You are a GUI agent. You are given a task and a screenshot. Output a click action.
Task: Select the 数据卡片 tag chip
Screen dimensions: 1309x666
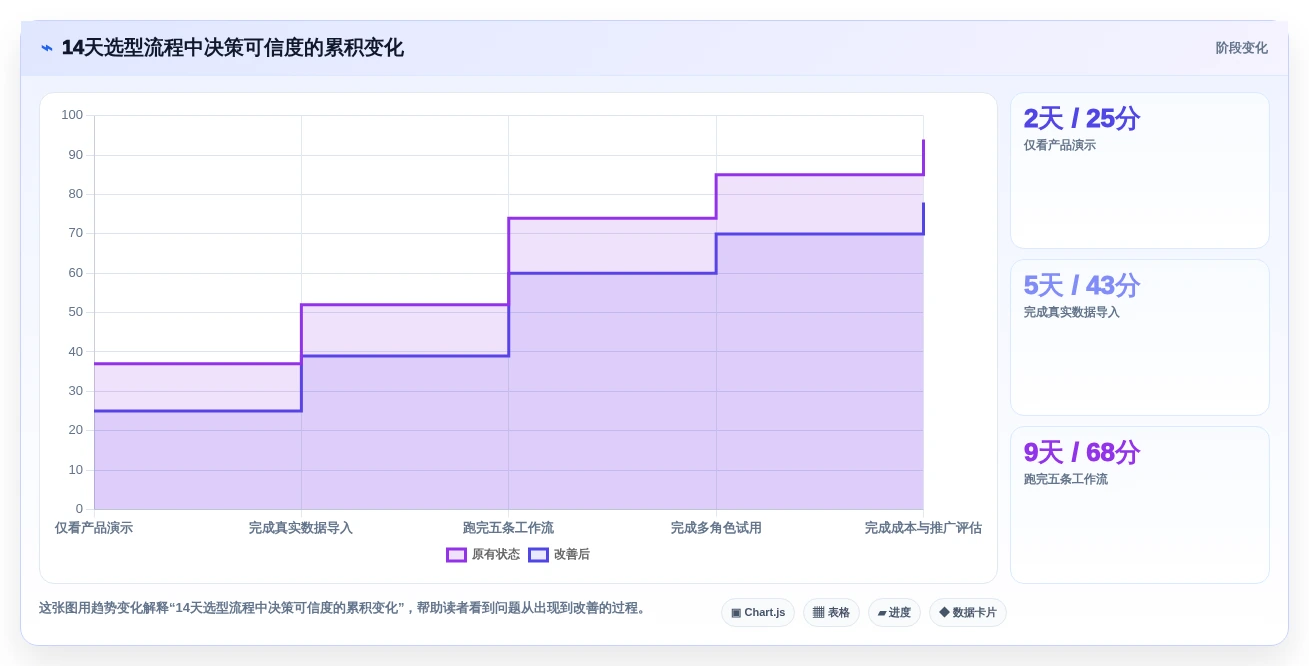pos(968,612)
